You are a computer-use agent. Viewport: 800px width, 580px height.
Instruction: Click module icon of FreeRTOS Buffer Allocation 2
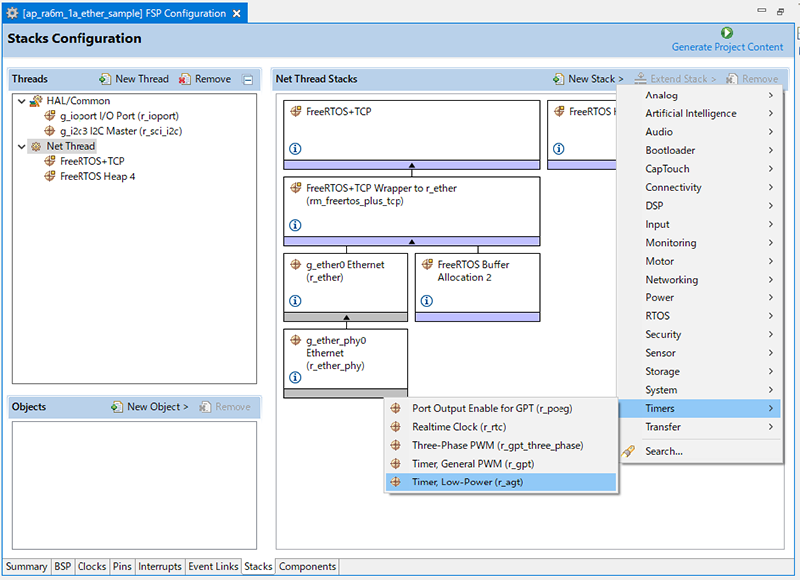click(427, 264)
